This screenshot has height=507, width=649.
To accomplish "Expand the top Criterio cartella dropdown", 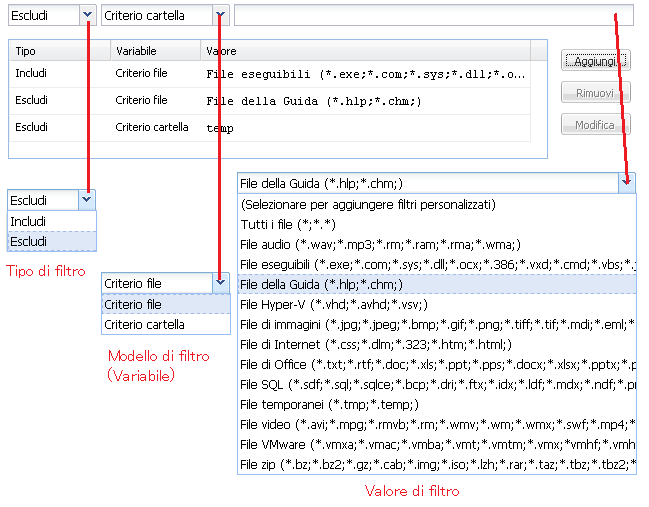I will [x=219, y=15].
